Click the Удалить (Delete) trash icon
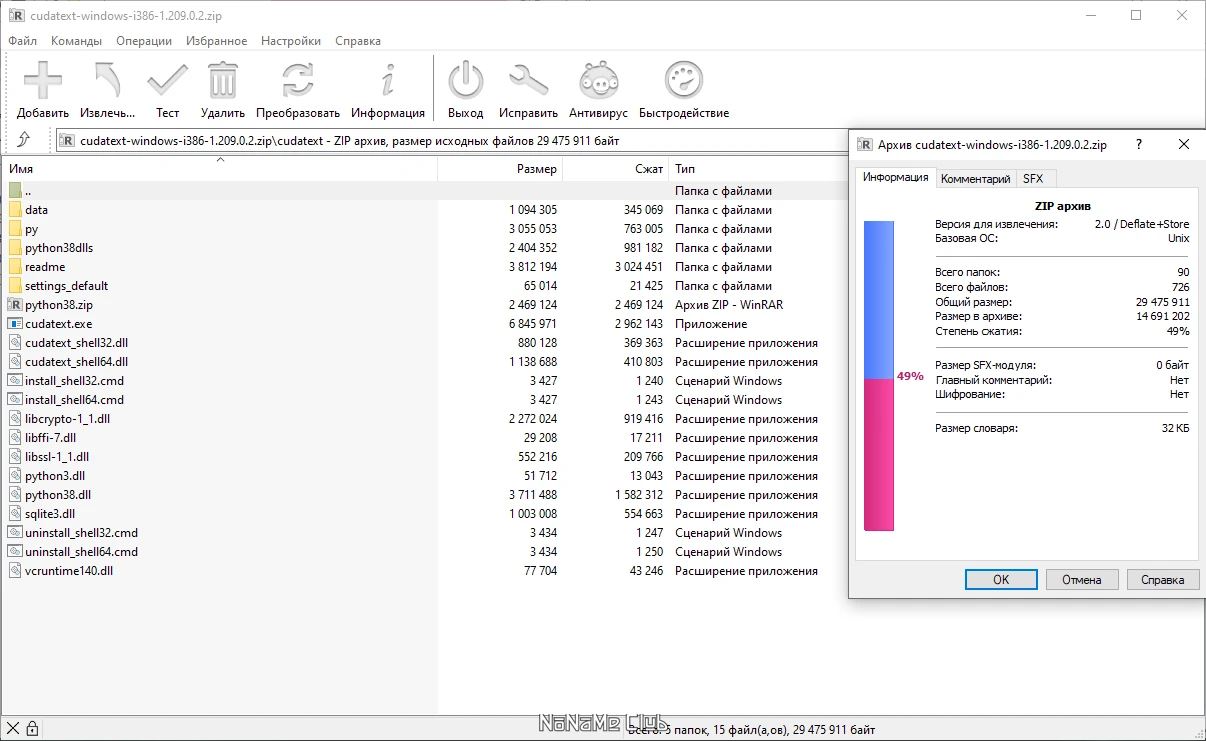The width and height of the screenshot is (1206, 741). (x=222, y=79)
